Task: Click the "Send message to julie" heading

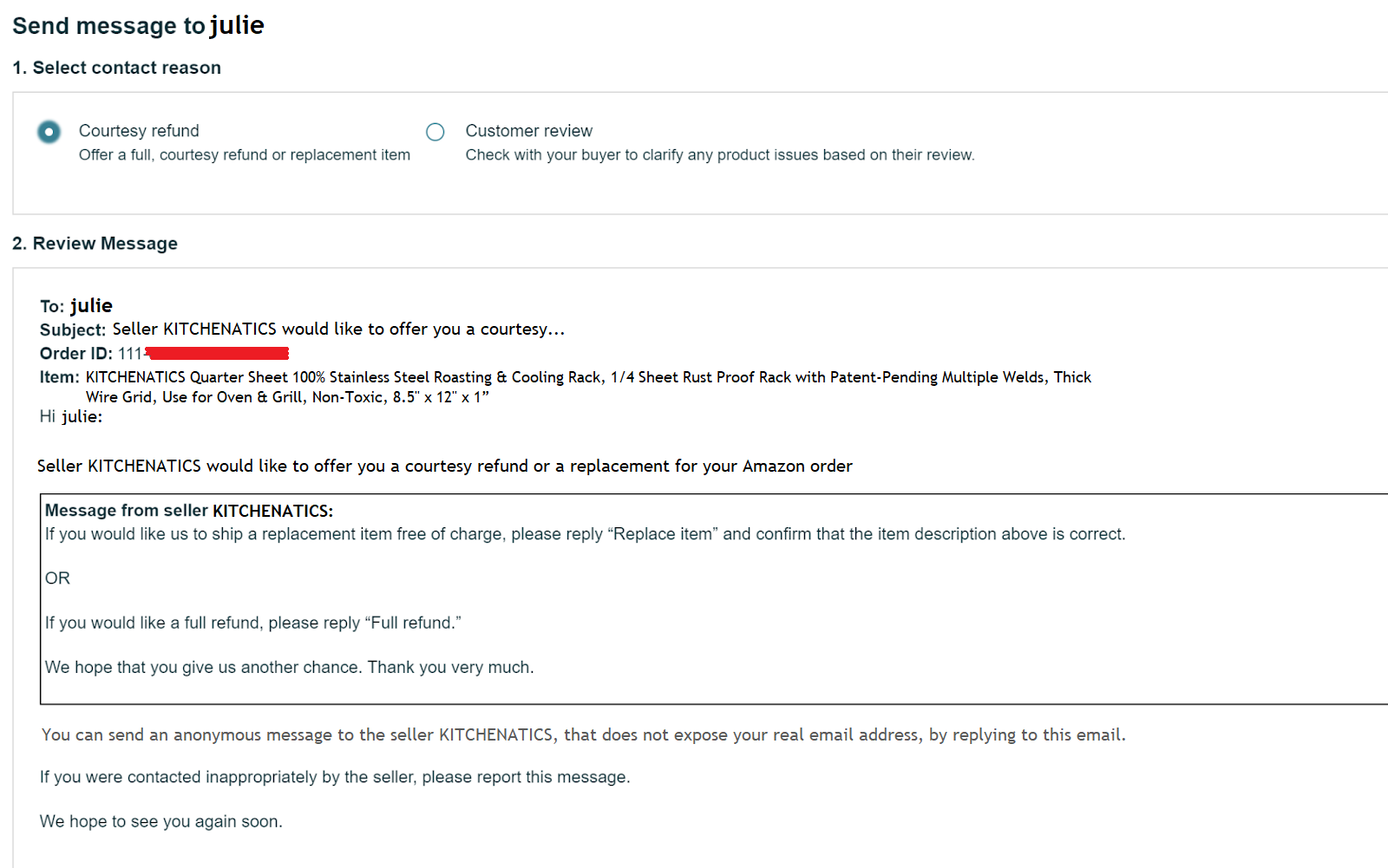Action: point(139,25)
